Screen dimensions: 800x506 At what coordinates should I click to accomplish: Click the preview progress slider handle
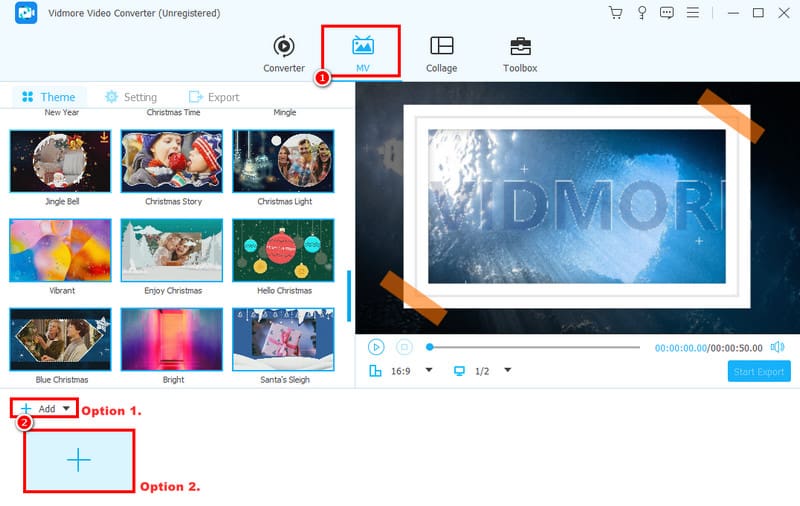(x=430, y=347)
